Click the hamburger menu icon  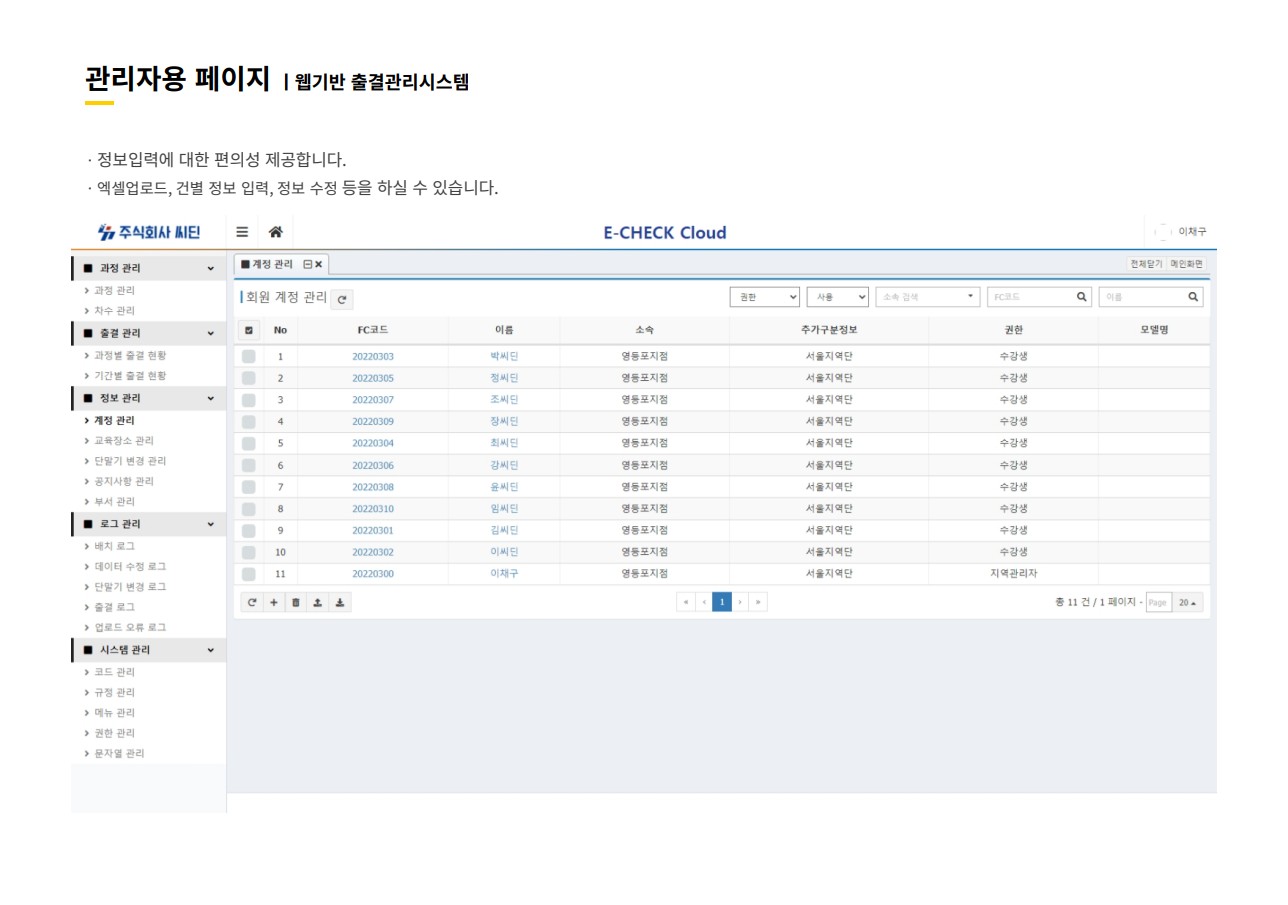(x=242, y=232)
